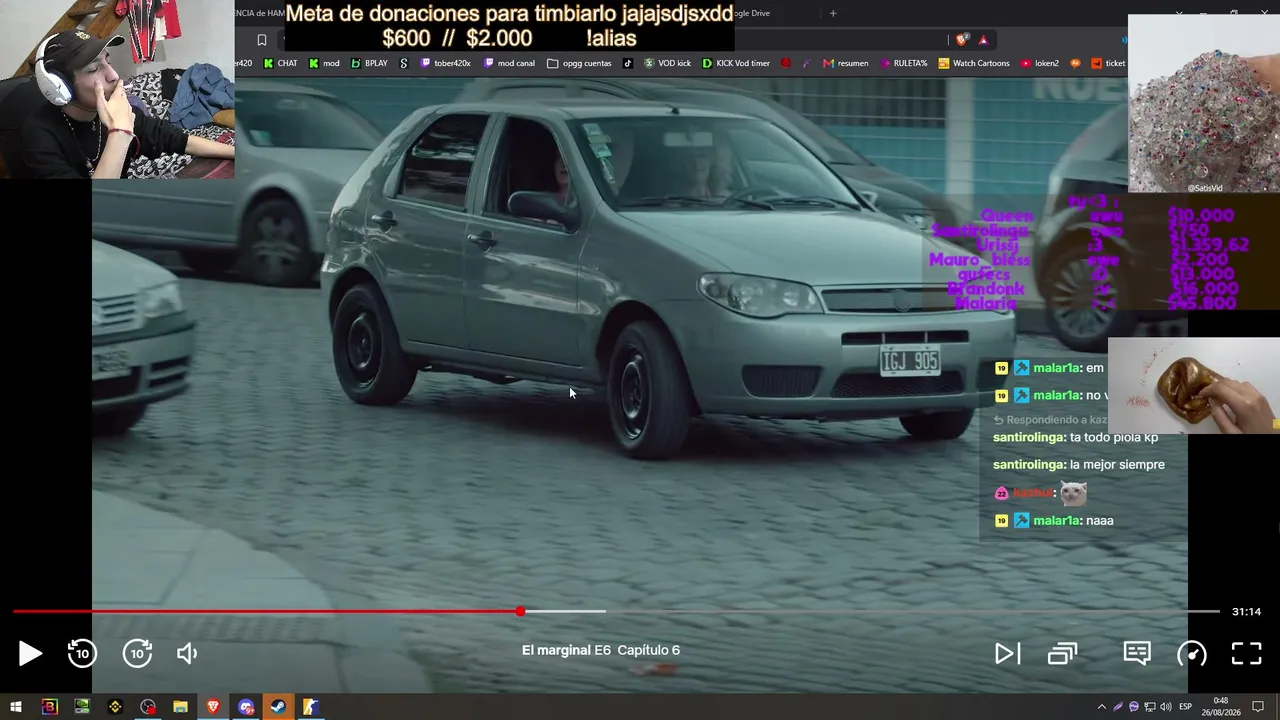Click the red playhead on progress bar
This screenshot has height=720, width=1280.
(x=520, y=611)
